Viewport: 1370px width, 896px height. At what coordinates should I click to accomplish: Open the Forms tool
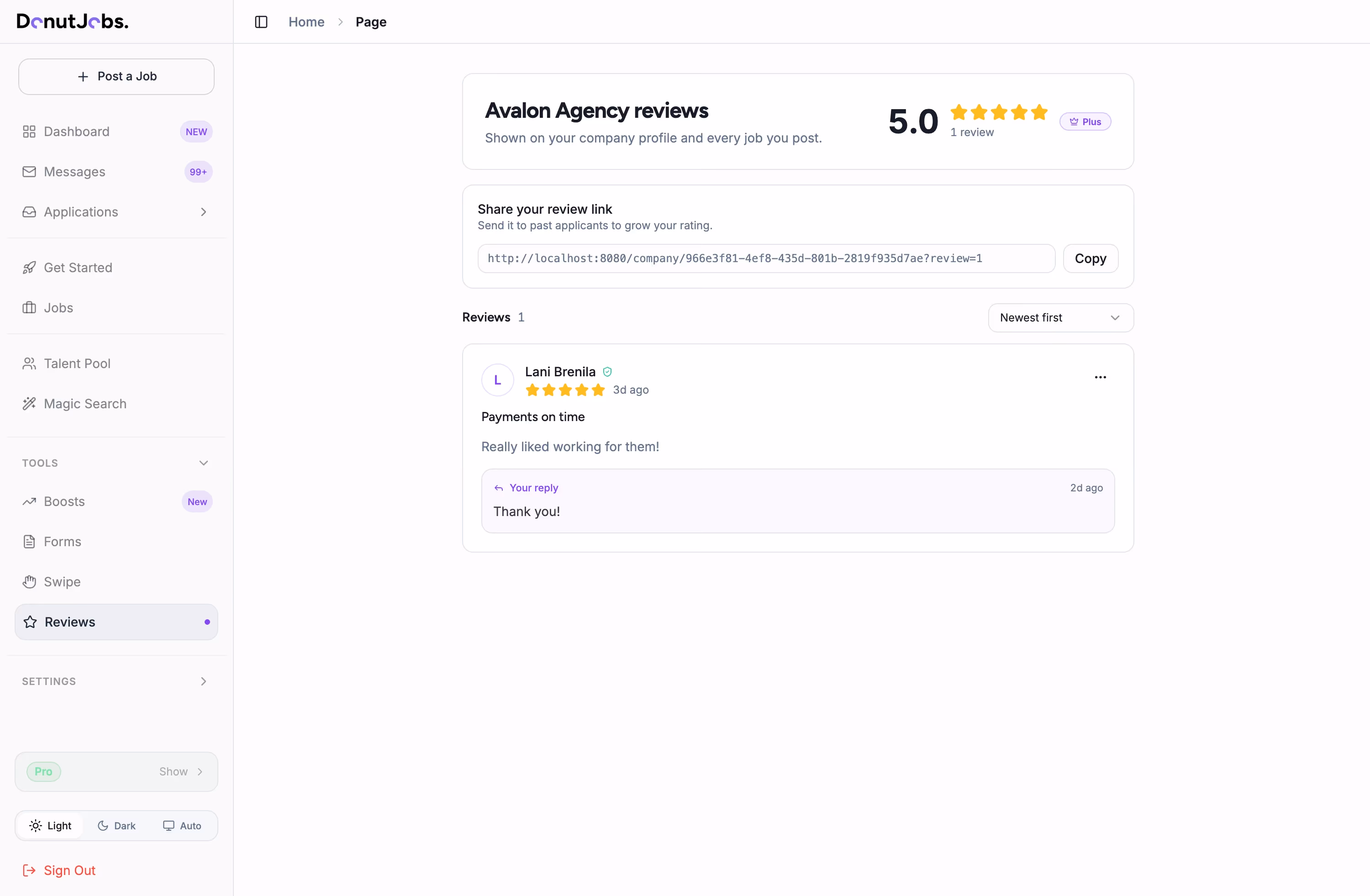116,542
